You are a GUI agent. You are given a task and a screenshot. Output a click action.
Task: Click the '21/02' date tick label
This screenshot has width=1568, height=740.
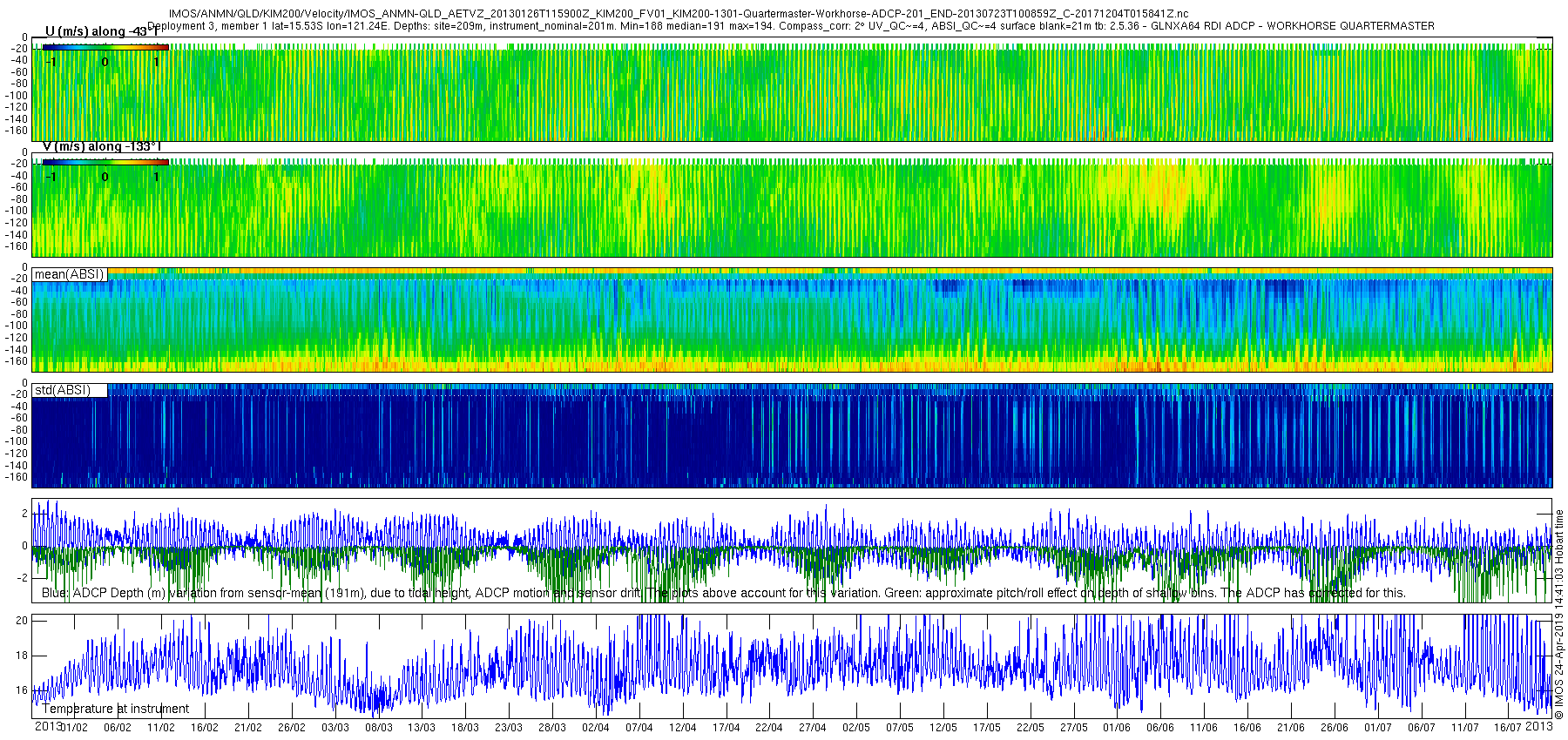coord(248,728)
